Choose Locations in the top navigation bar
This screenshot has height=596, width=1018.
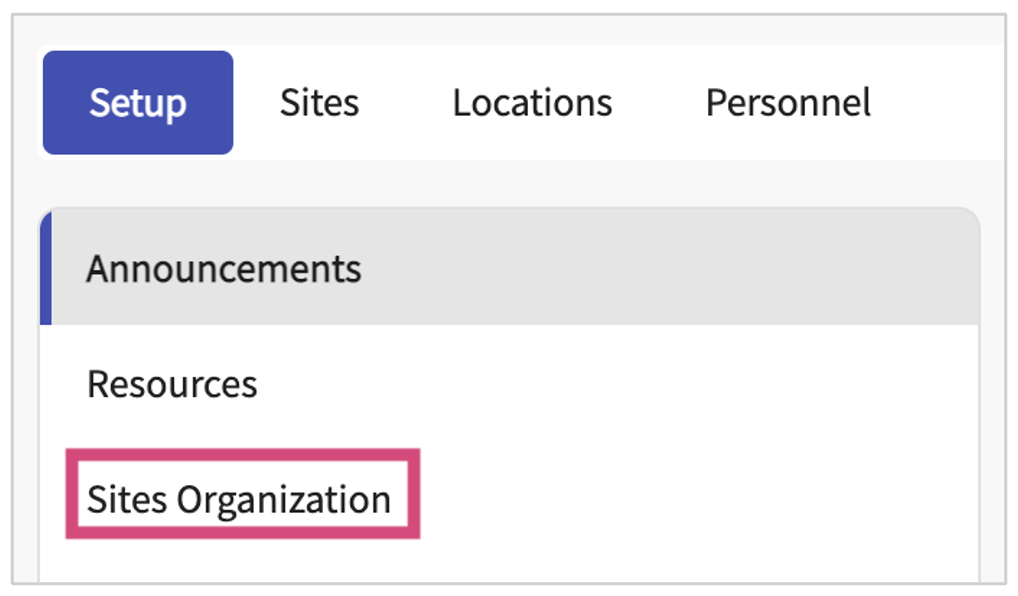pyautogui.click(x=532, y=103)
